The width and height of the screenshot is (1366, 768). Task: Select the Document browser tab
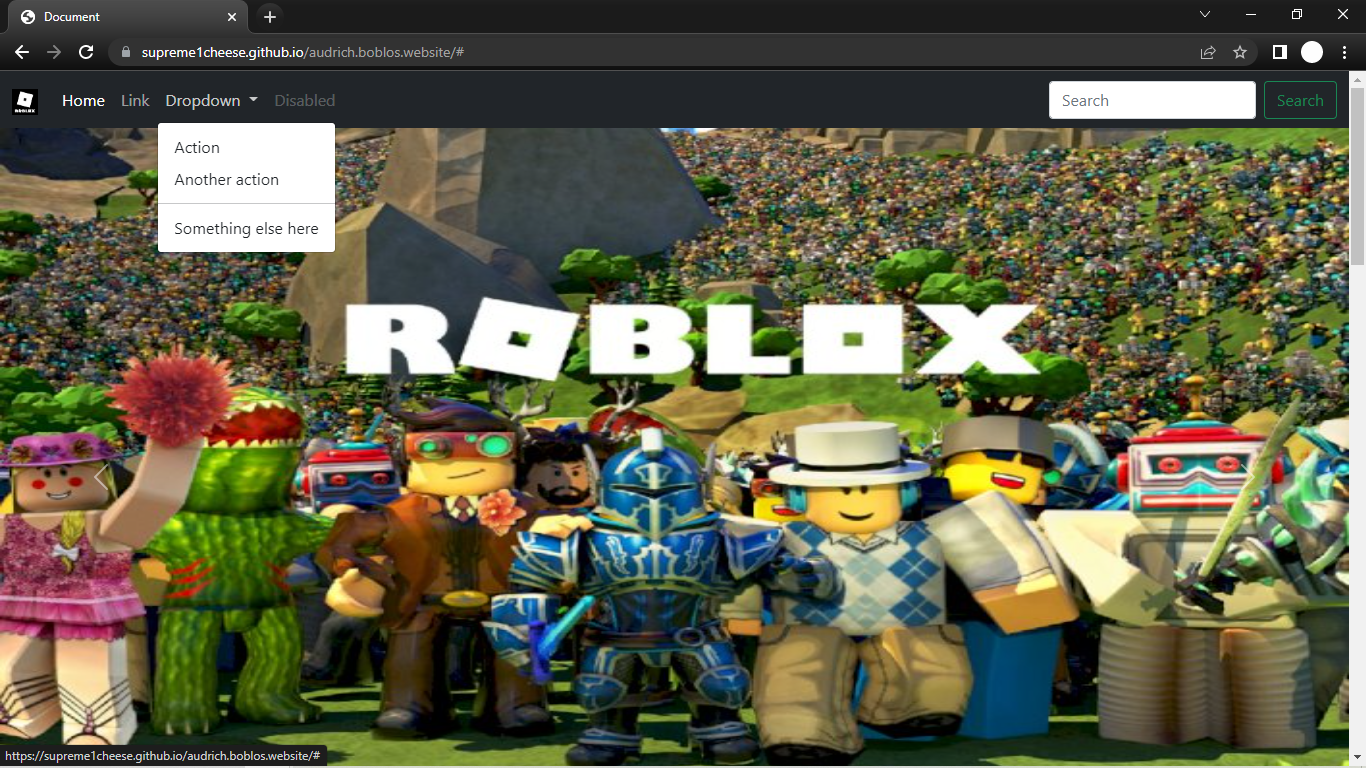[x=128, y=17]
